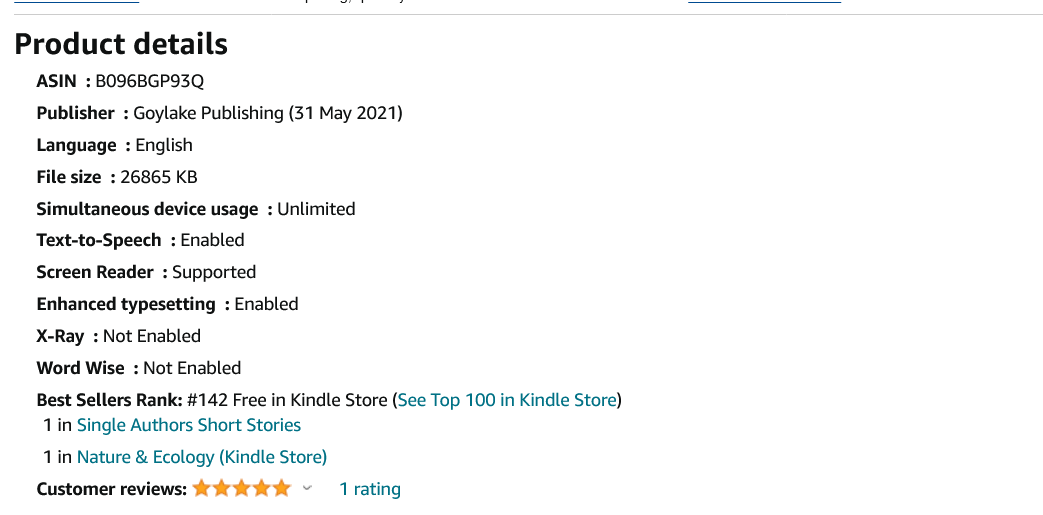1043x515 pixels.
Task: Click the Product details heading
Action: coord(121,44)
